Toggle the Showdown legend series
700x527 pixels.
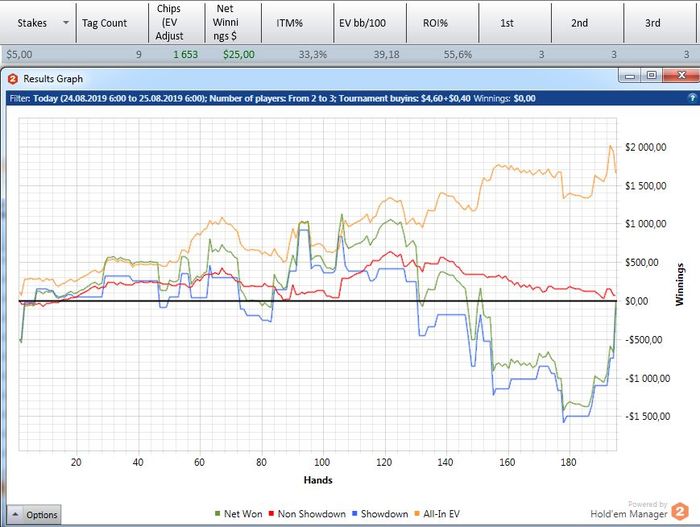tap(380, 514)
